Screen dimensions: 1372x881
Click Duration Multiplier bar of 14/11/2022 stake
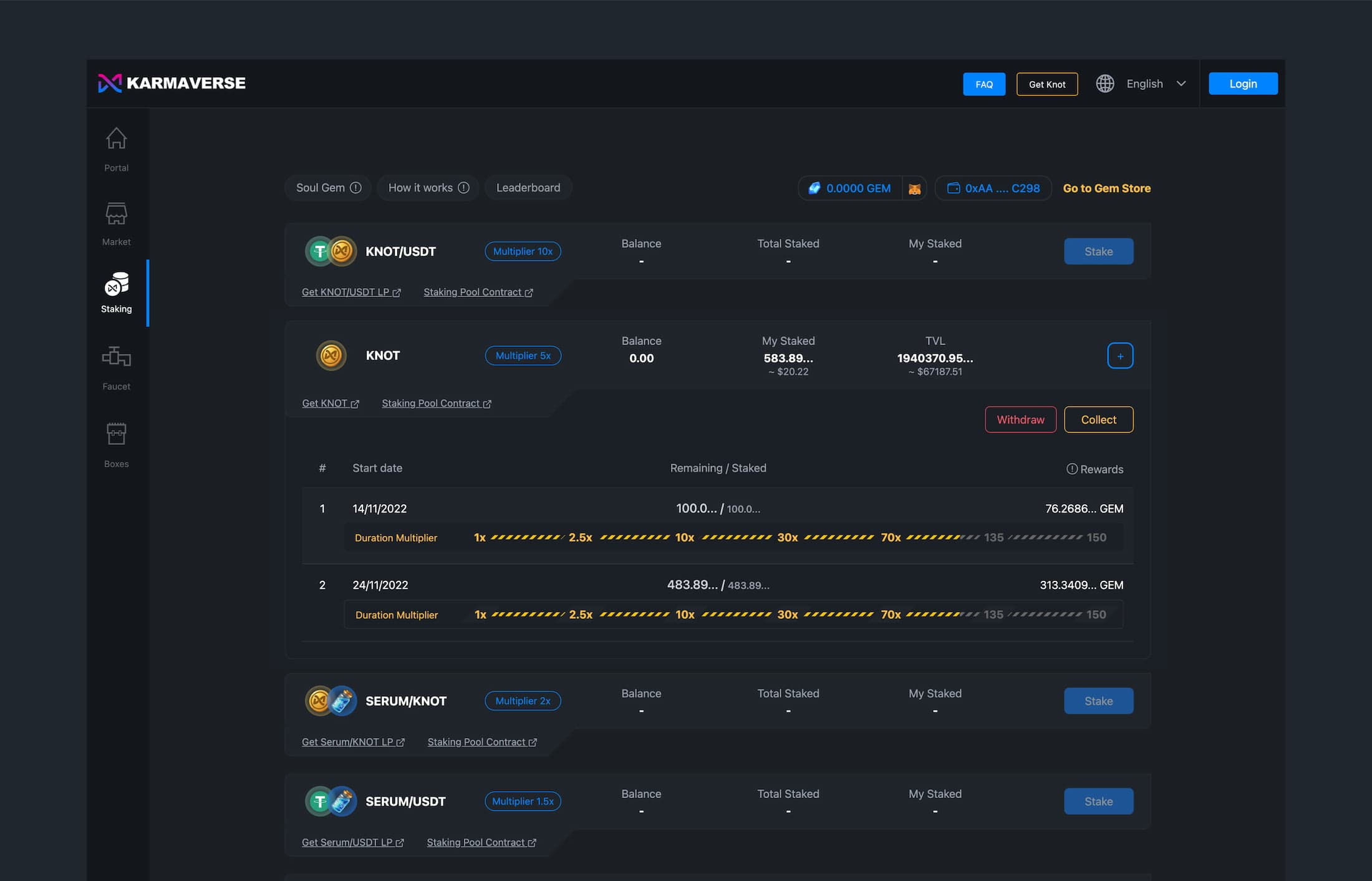pyautogui.click(x=733, y=537)
